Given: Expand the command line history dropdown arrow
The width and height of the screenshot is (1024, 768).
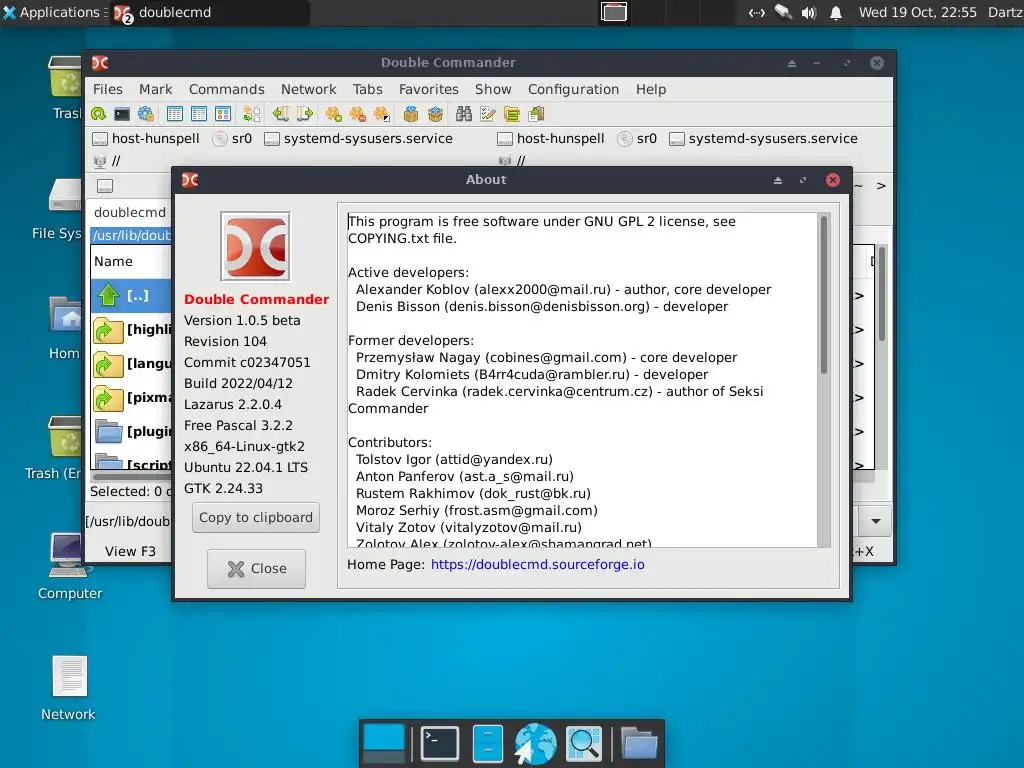Looking at the screenshot, I should point(876,521).
